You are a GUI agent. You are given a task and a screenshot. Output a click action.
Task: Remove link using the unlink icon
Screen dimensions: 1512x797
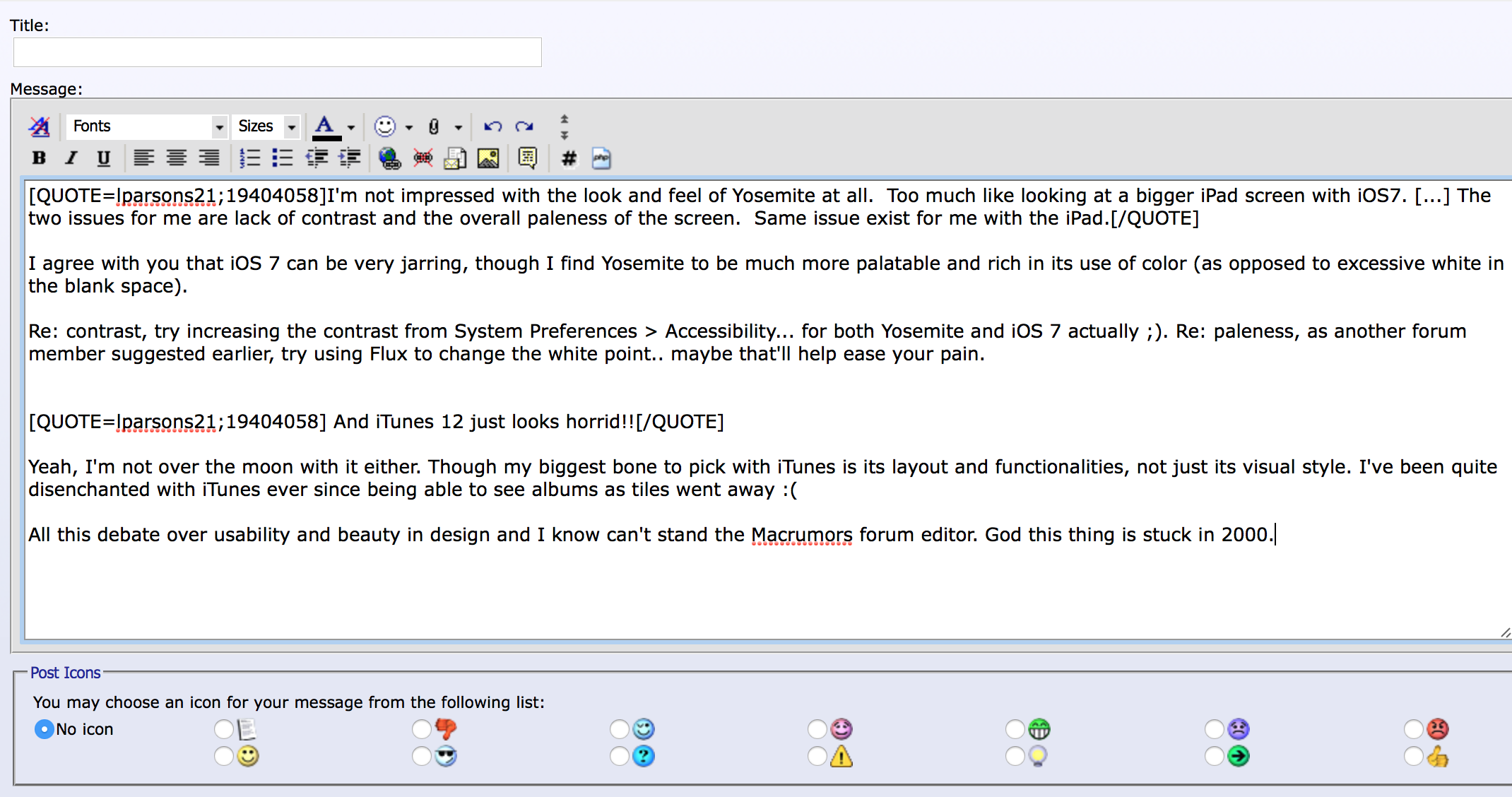coord(423,158)
